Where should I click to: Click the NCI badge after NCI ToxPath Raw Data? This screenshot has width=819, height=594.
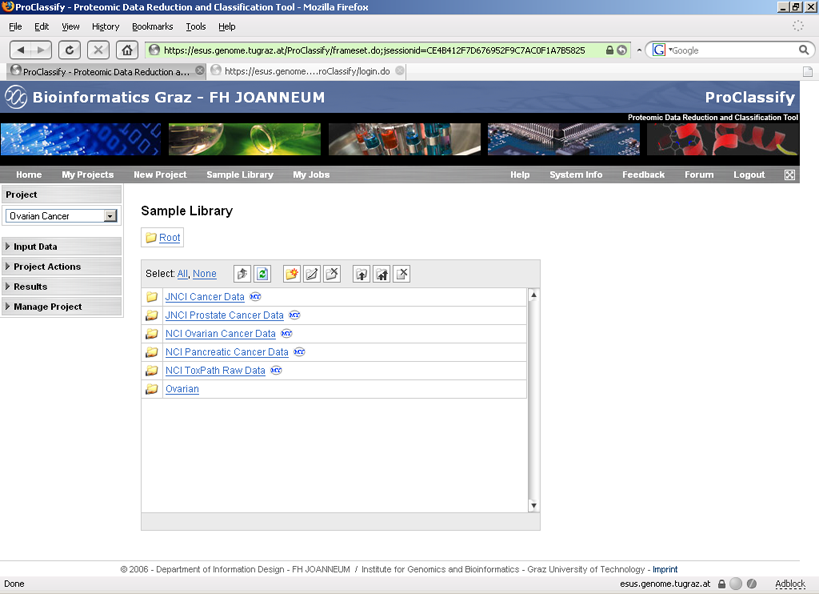(276, 370)
